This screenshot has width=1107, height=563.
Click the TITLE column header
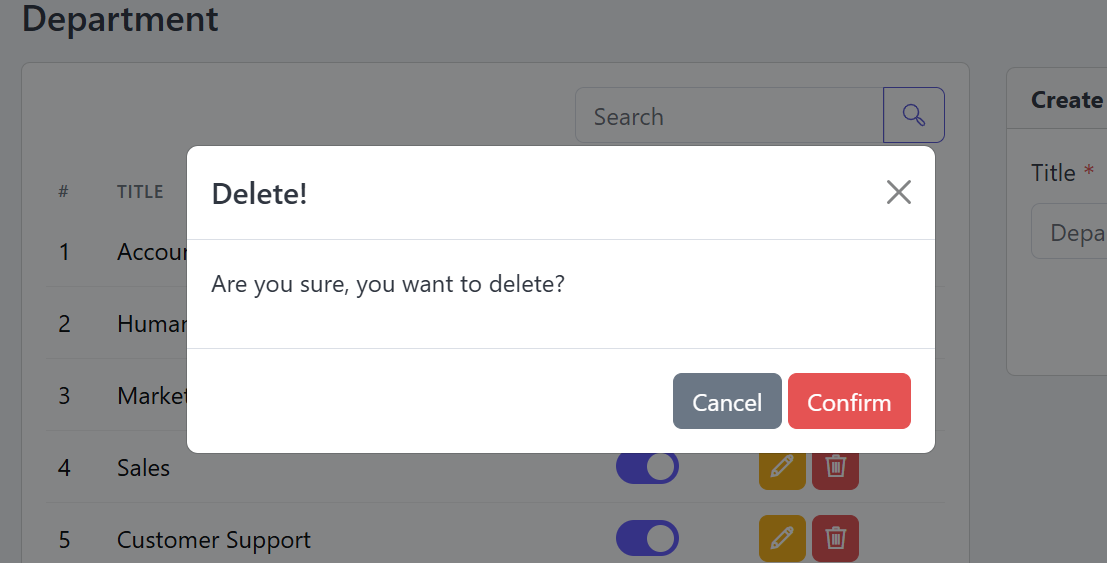[140, 191]
